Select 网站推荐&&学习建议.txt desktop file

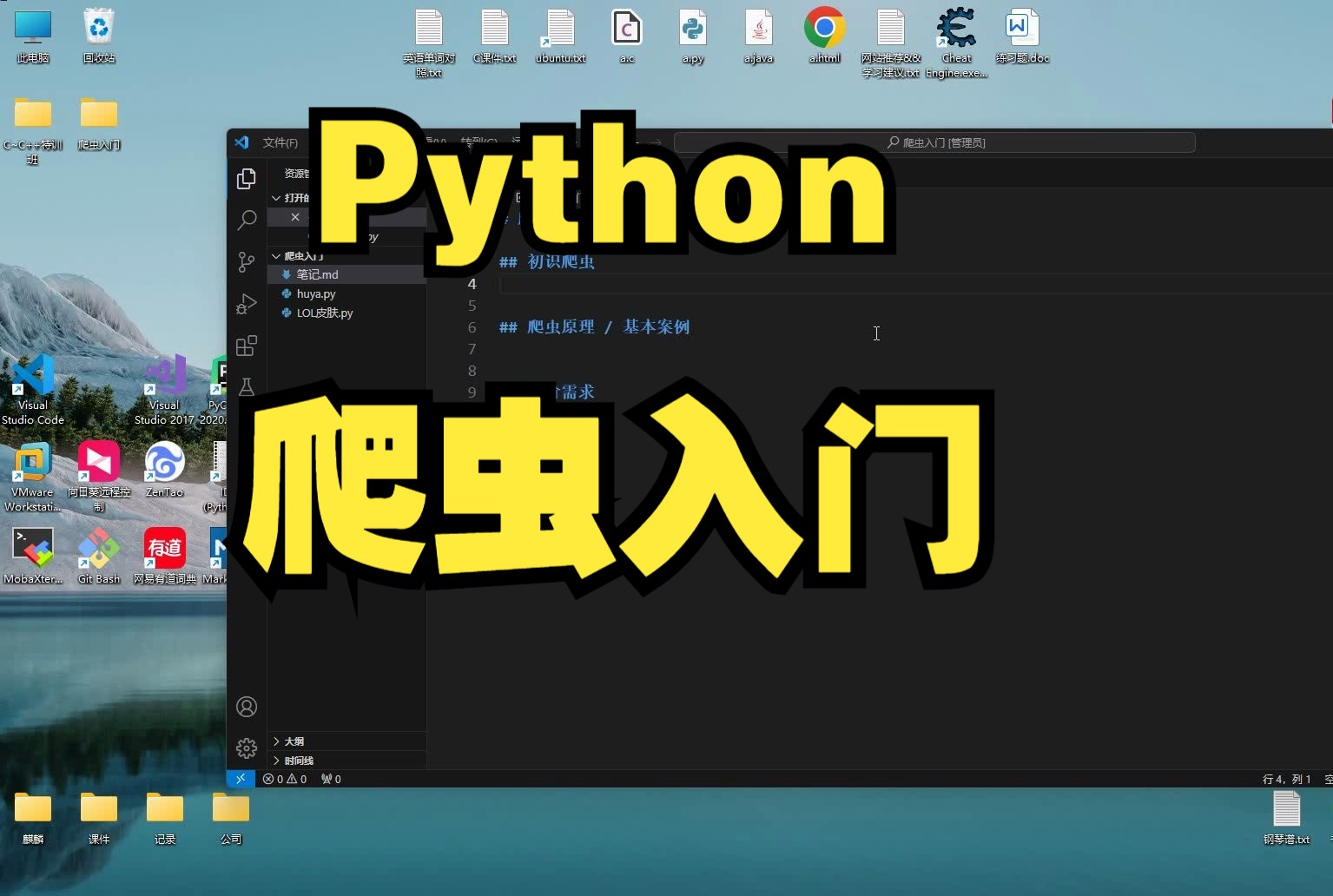coord(891,43)
